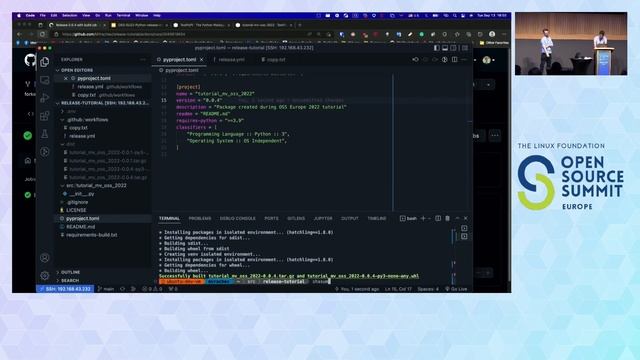Open the Remote Explorer icon in the activity bar
Screen dimensions: 640x360
click(44, 80)
